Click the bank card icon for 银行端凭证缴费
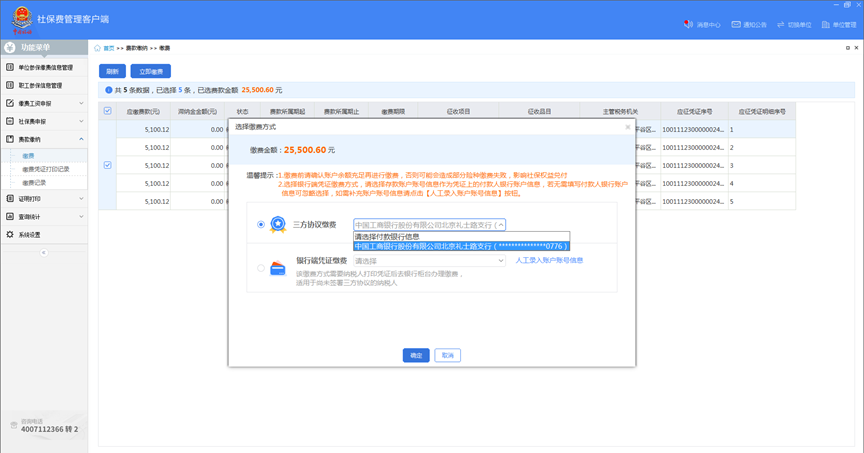Image resolution: width=864 pixels, height=453 pixels. point(278,268)
